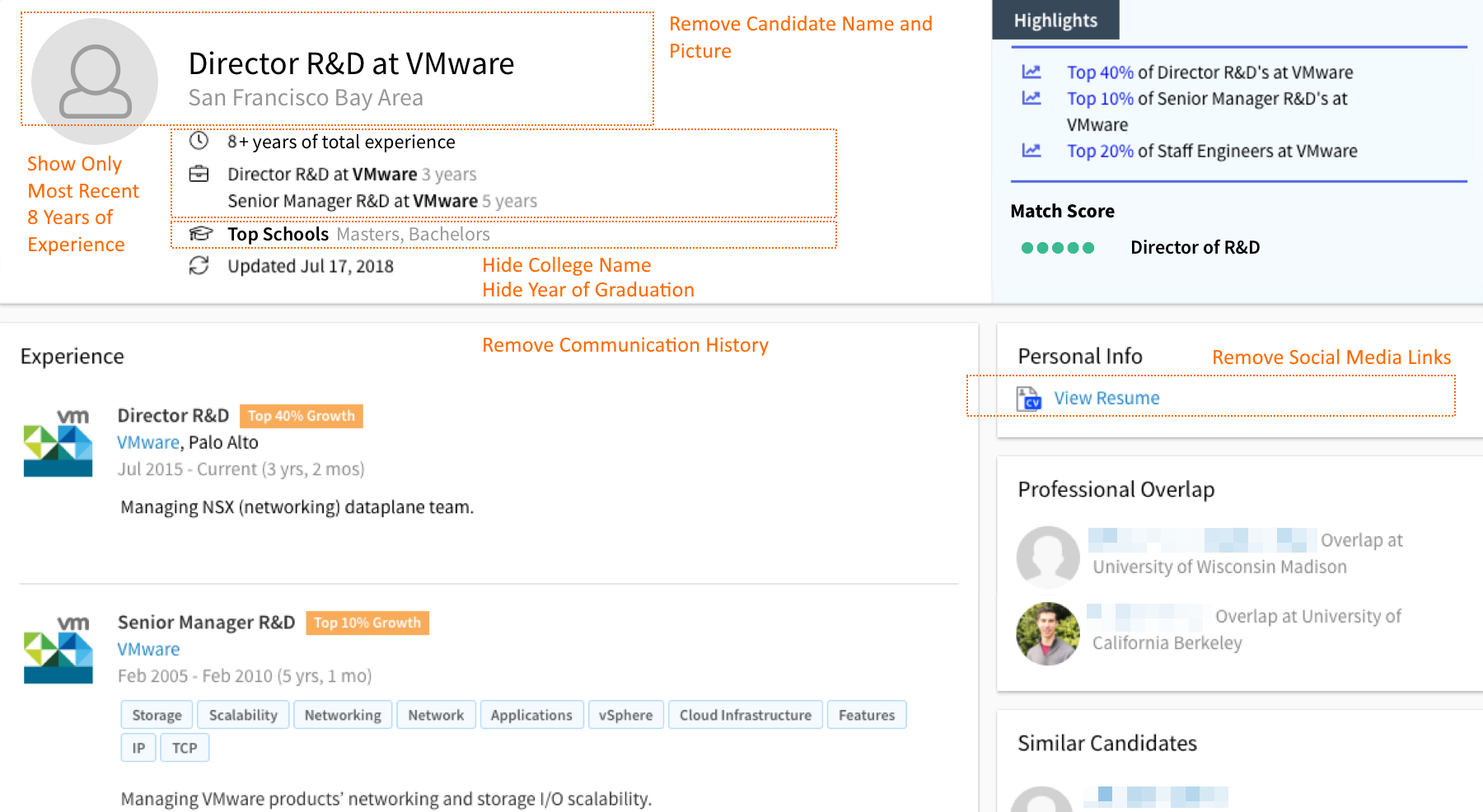Click the 8+ years of total experience line
1483x812 pixels.
(x=341, y=142)
